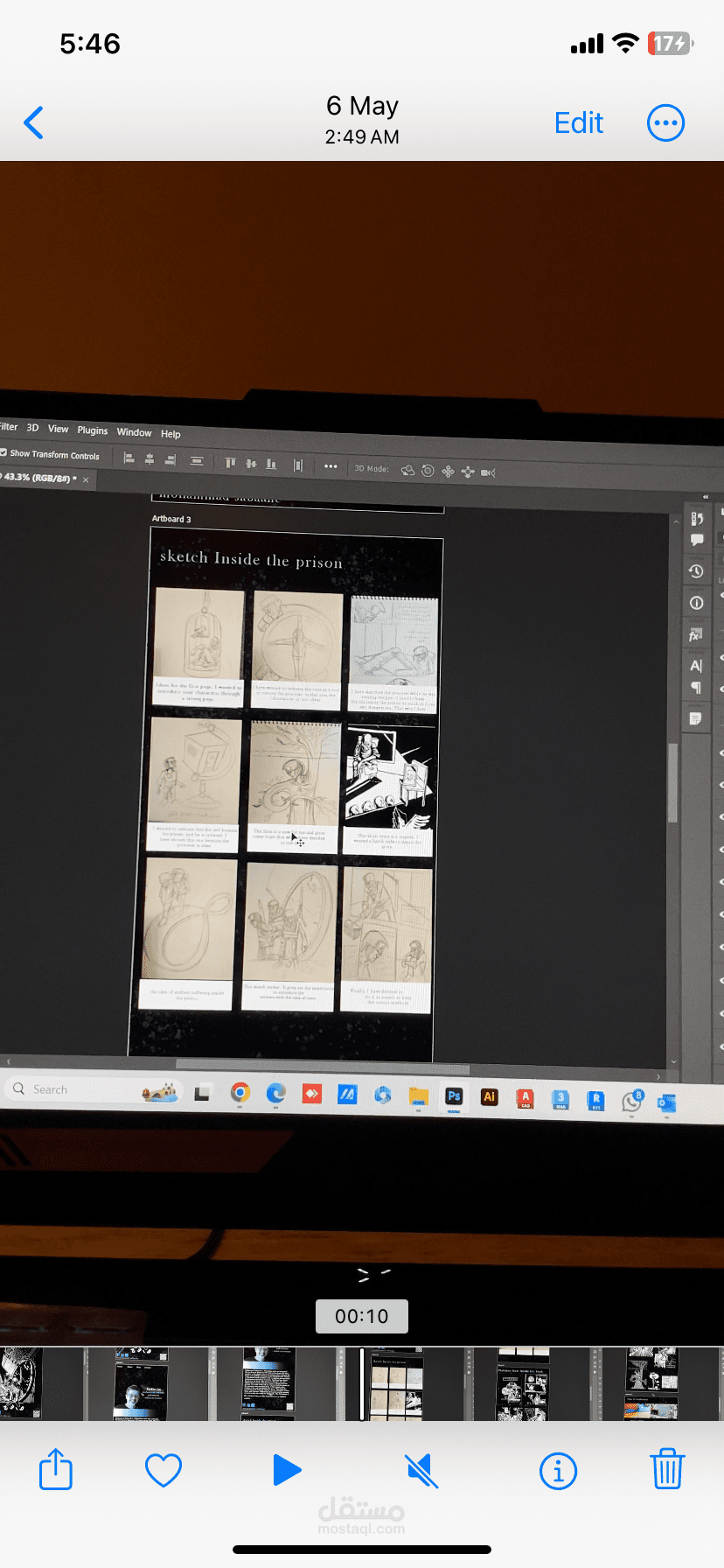Click the align horizontal centers icon

[x=150, y=458]
